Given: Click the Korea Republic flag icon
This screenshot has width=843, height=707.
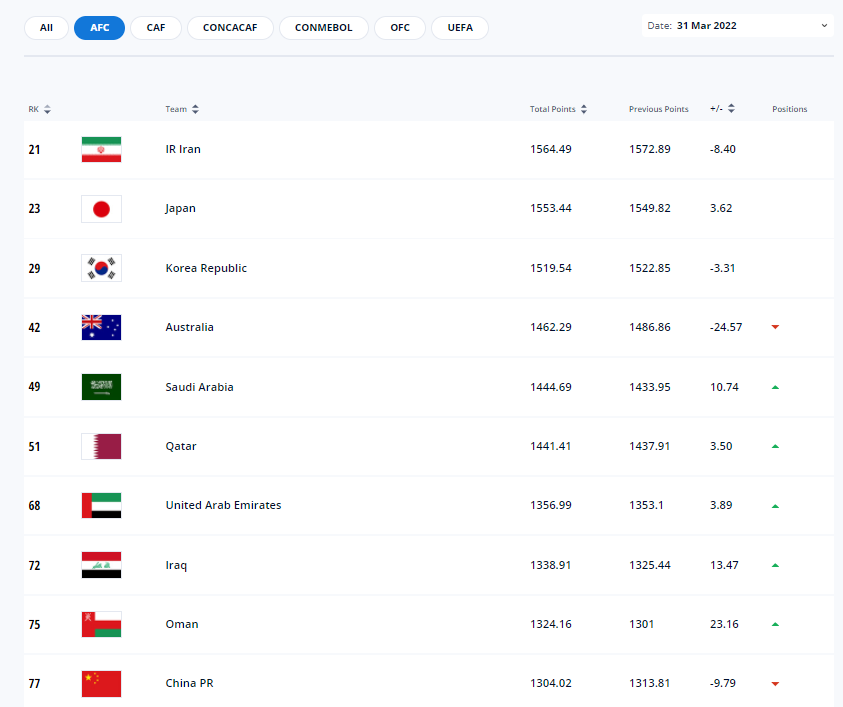Looking at the screenshot, I should 101,268.
